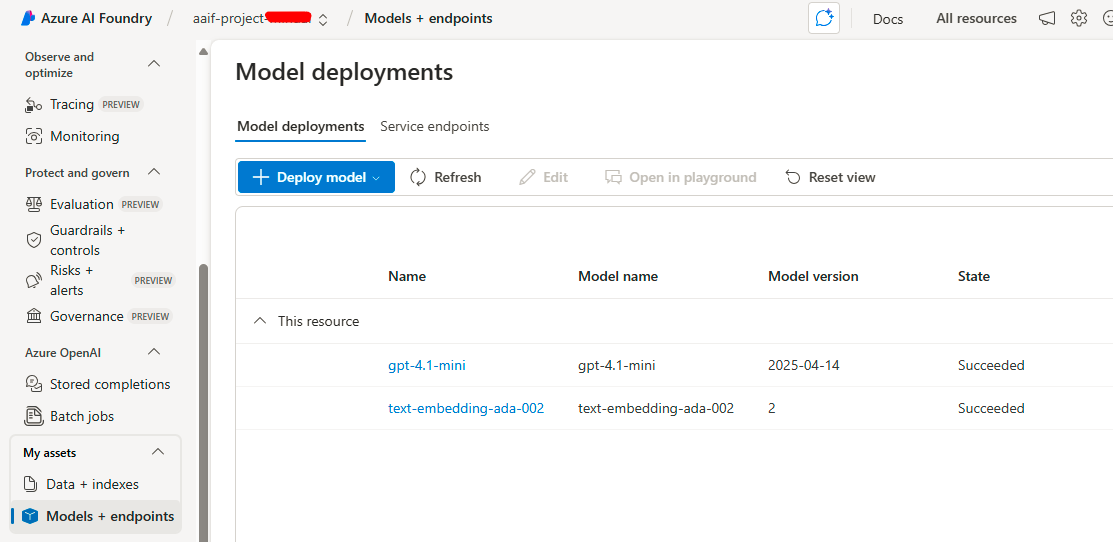Click Models + endpoints breadcrumb
Image resolution: width=1113 pixels, height=542 pixels.
tap(428, 18)
